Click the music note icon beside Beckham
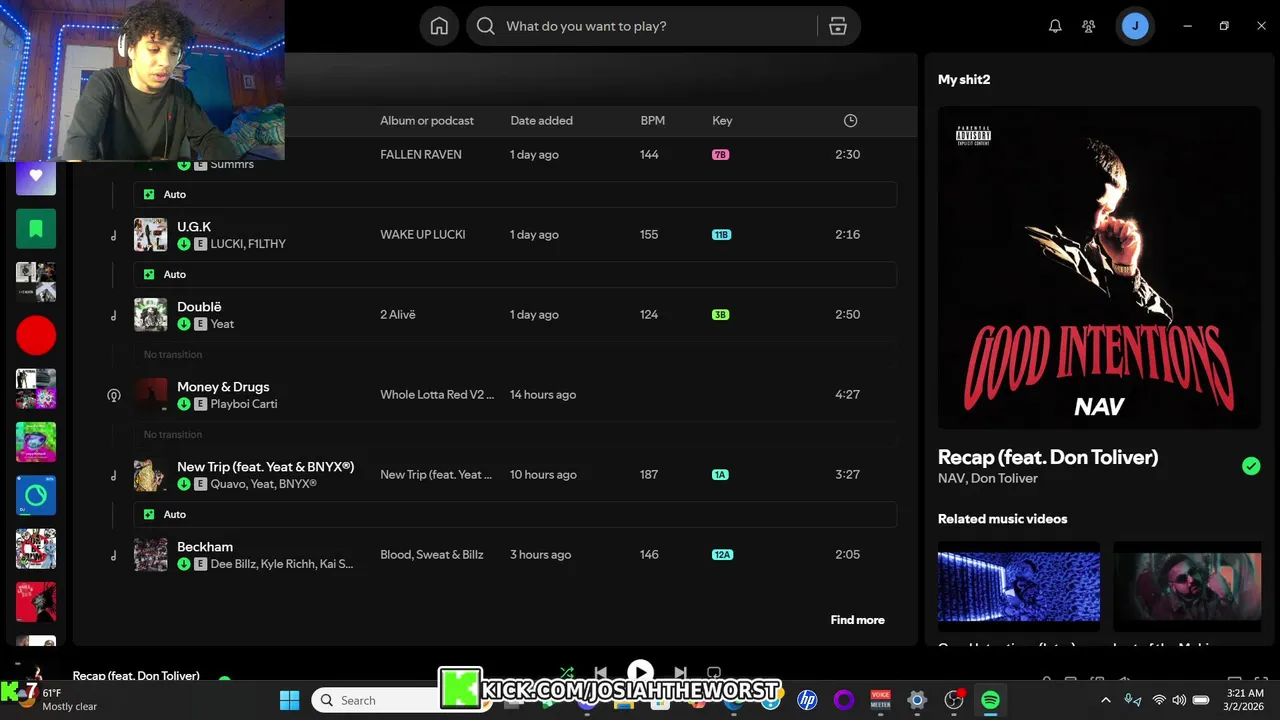 tap(114, 555)
